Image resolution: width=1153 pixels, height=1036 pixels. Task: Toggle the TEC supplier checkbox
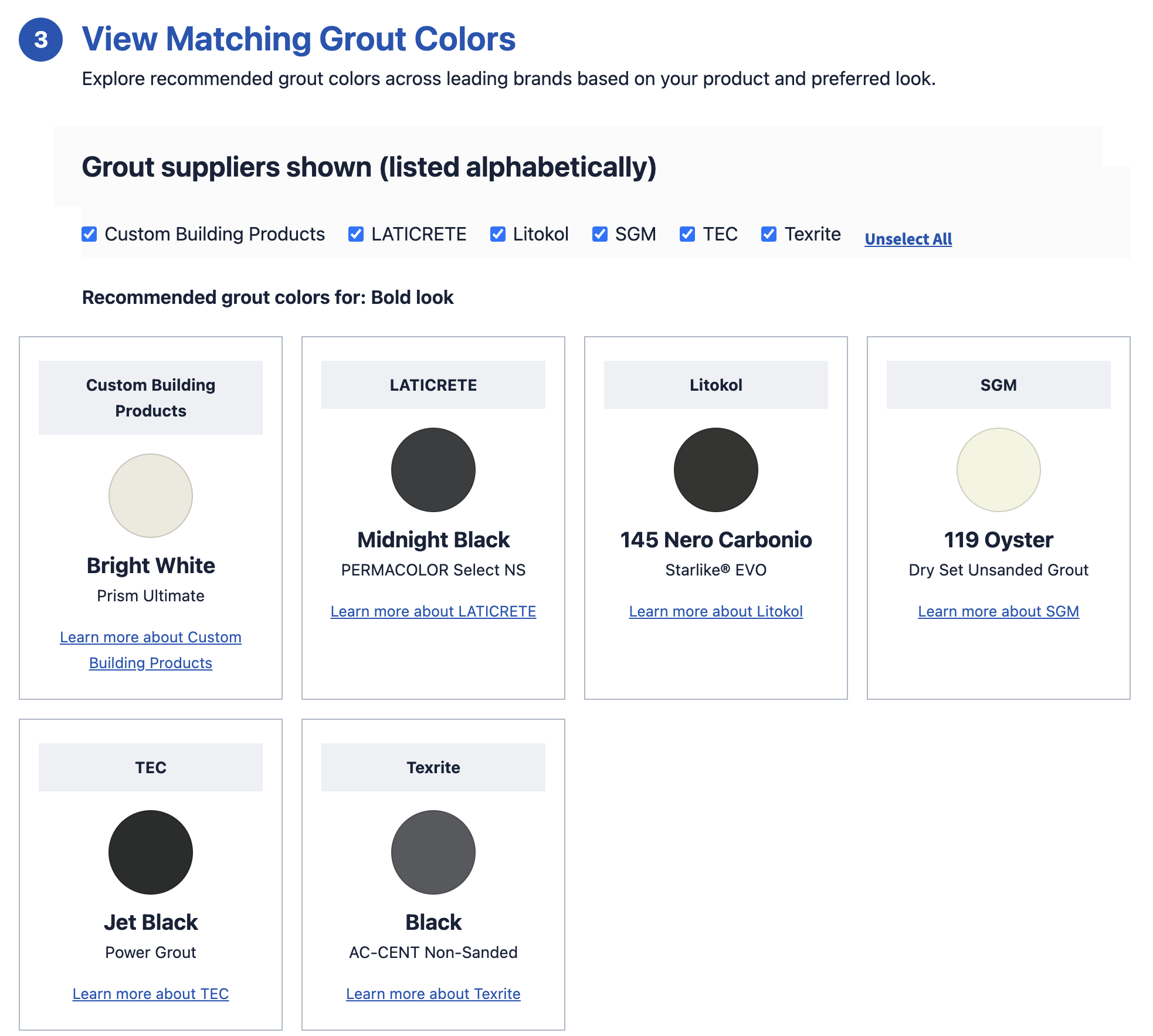click(x=687, y=234)
